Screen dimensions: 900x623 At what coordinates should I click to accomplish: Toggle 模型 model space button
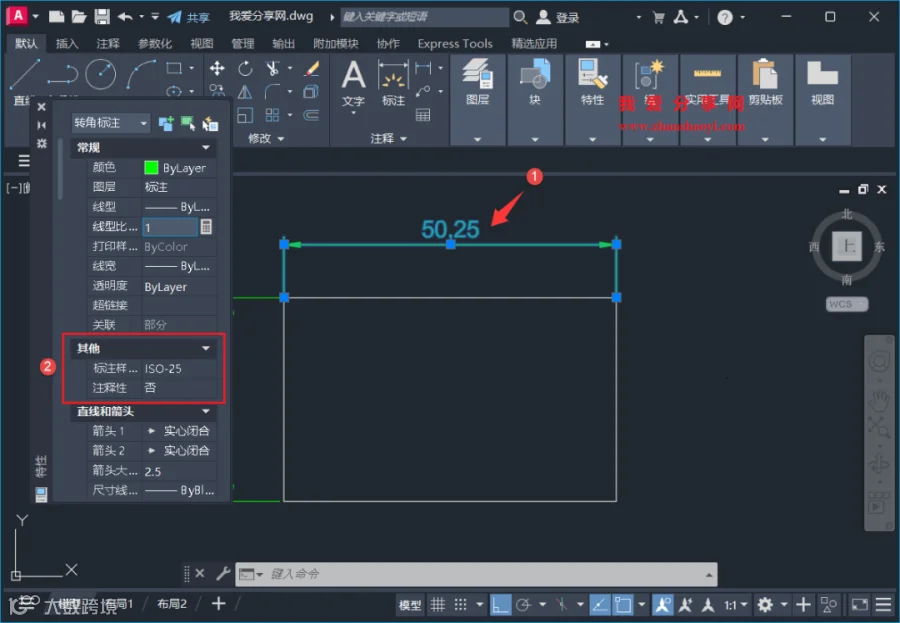click(410, 605)
